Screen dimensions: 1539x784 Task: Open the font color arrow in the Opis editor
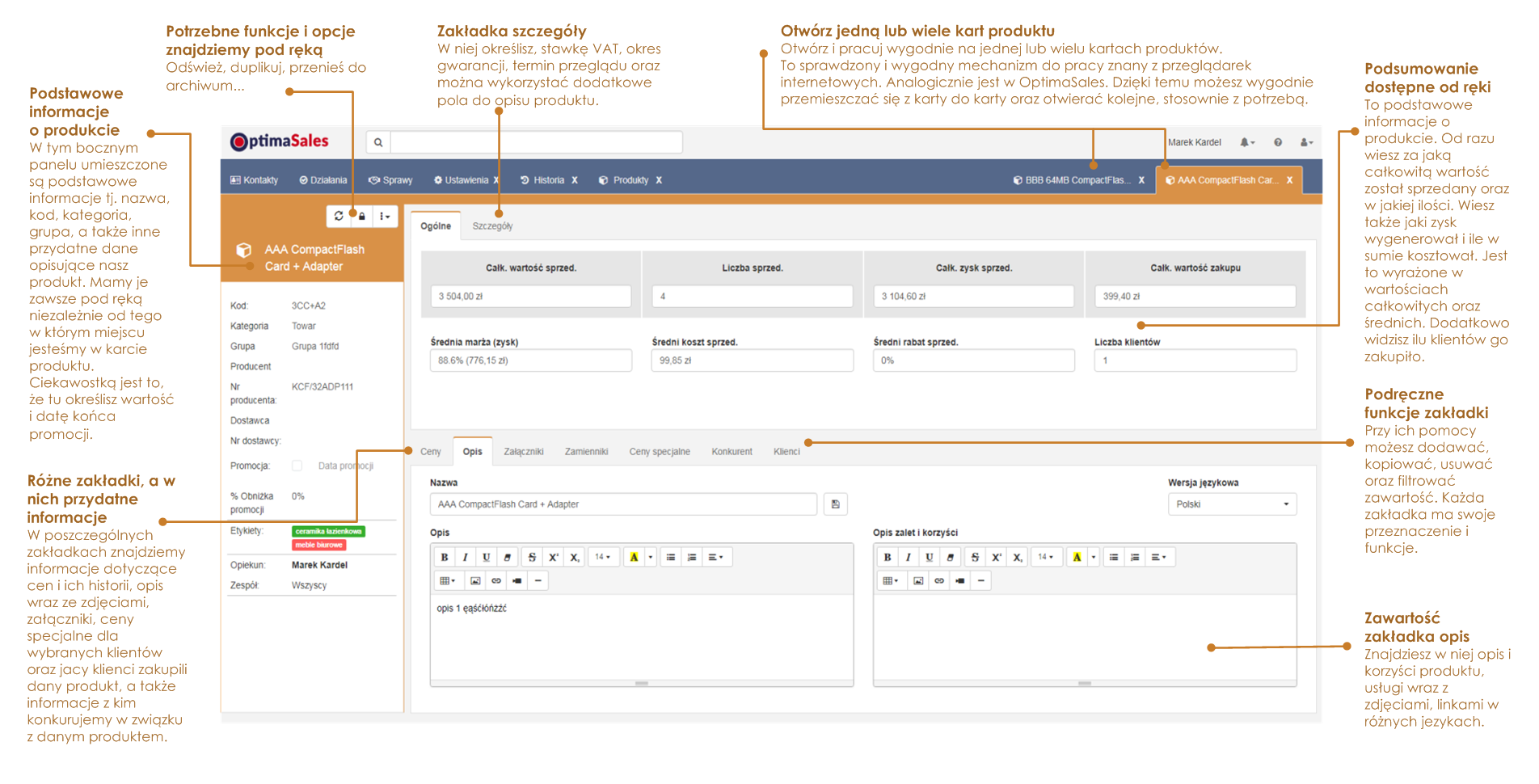click(x=650, y=557)
